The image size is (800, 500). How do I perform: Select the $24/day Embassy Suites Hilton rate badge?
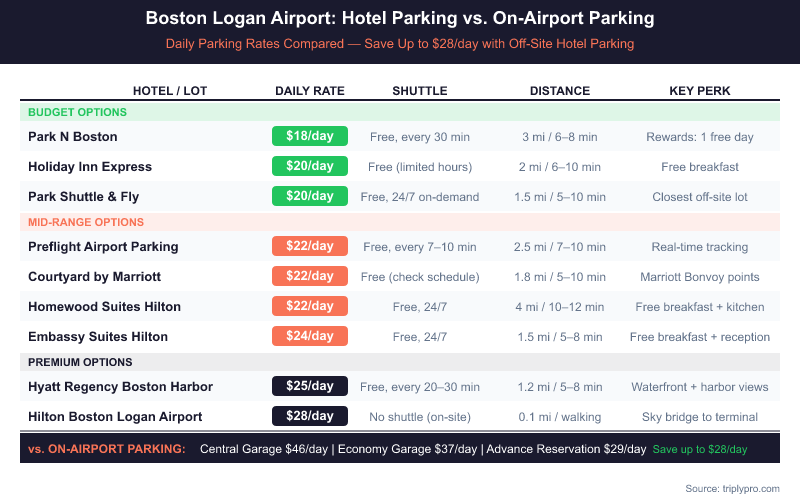coord(310,336)
